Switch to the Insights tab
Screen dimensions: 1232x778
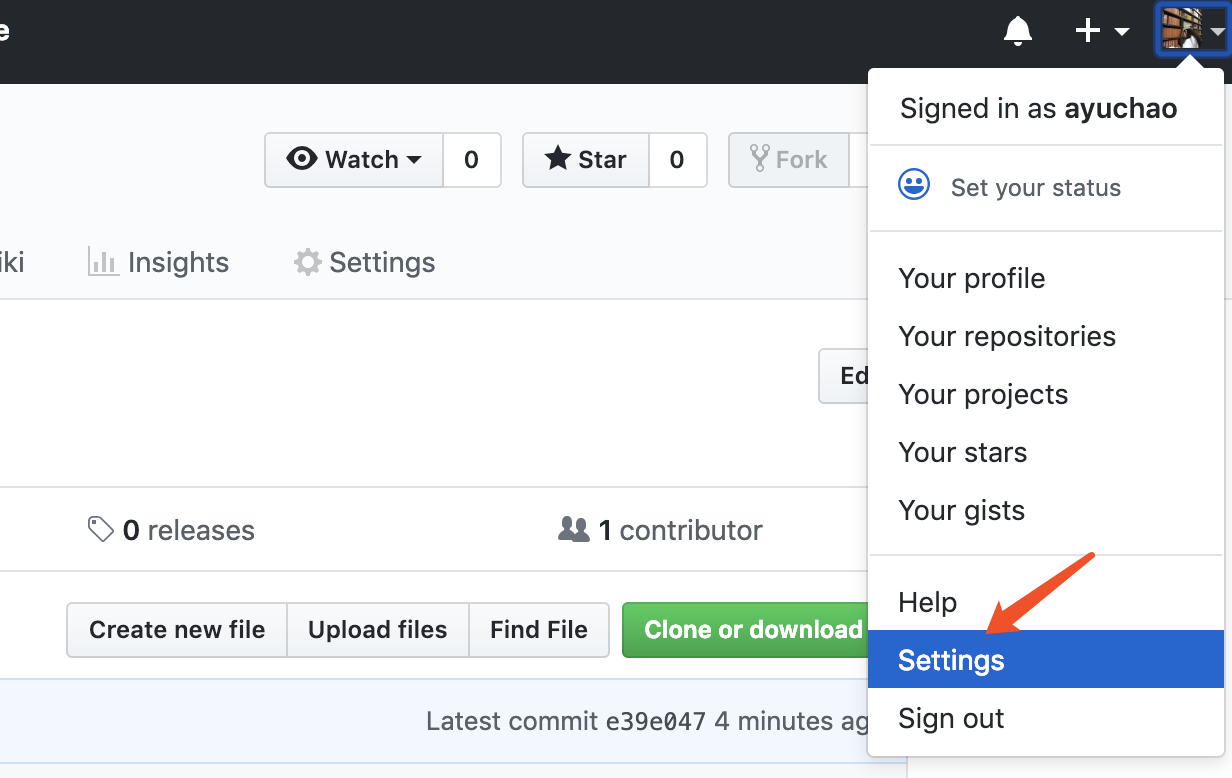coord(159,263)
